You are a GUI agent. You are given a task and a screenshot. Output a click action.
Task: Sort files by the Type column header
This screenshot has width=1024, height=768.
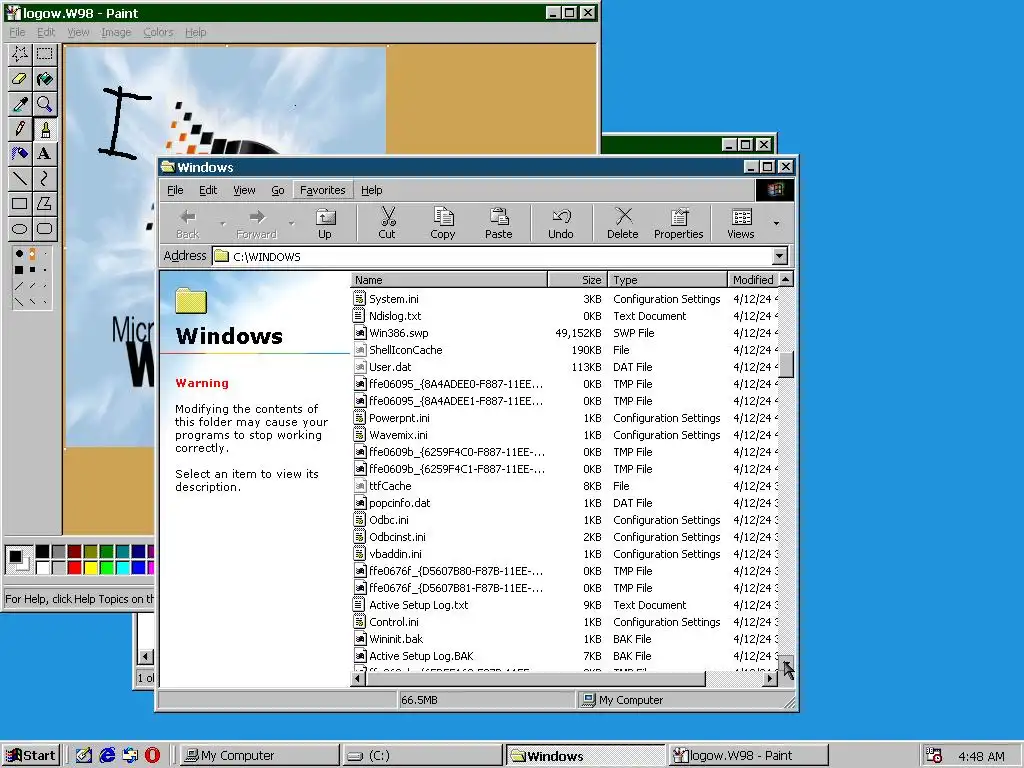667,280
